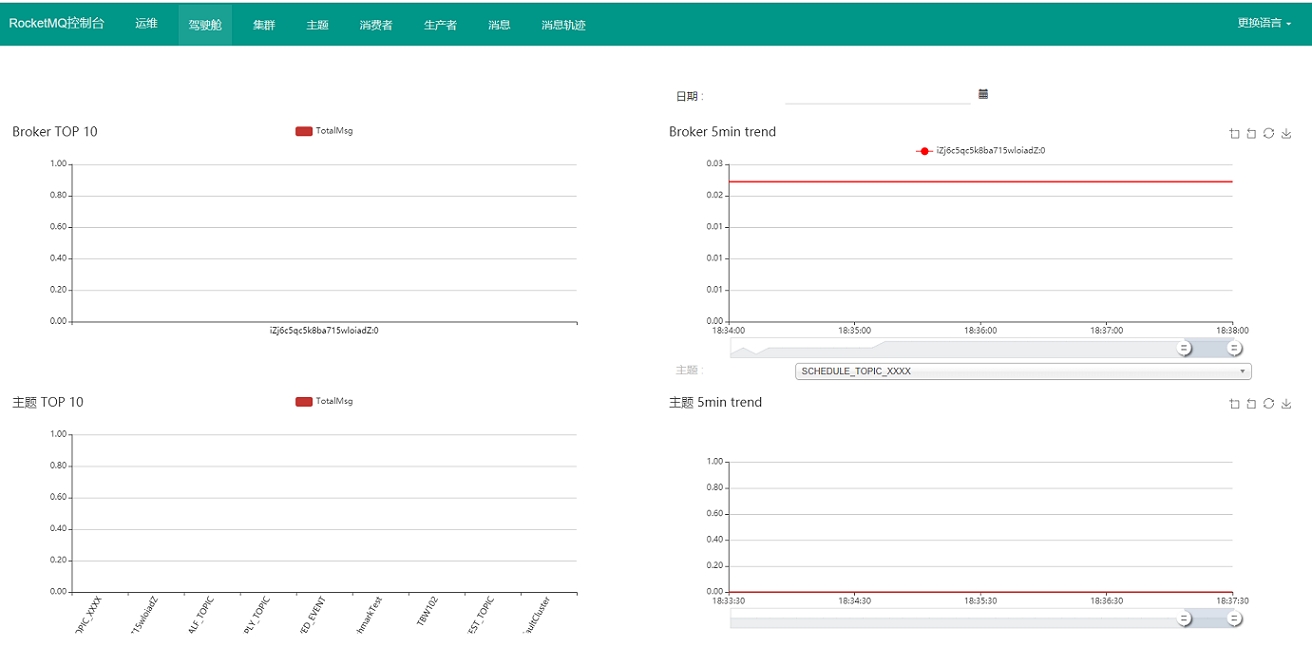Click the 日期 date input field

pos(877,95)
